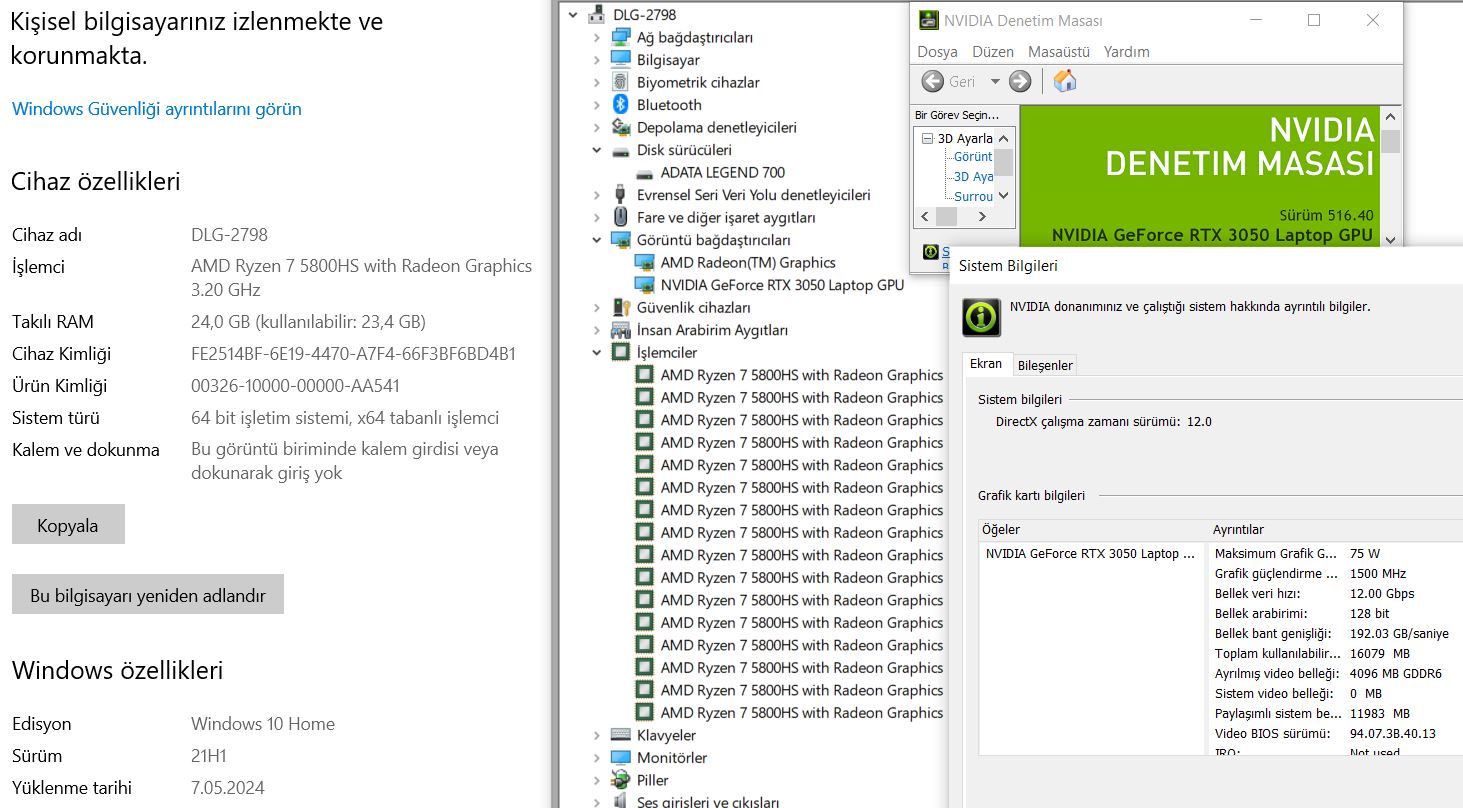Click Bu bilgisayarı yeniden adlandır button
This screenshot has width=1463, height=808.
[x=148, y=595]
